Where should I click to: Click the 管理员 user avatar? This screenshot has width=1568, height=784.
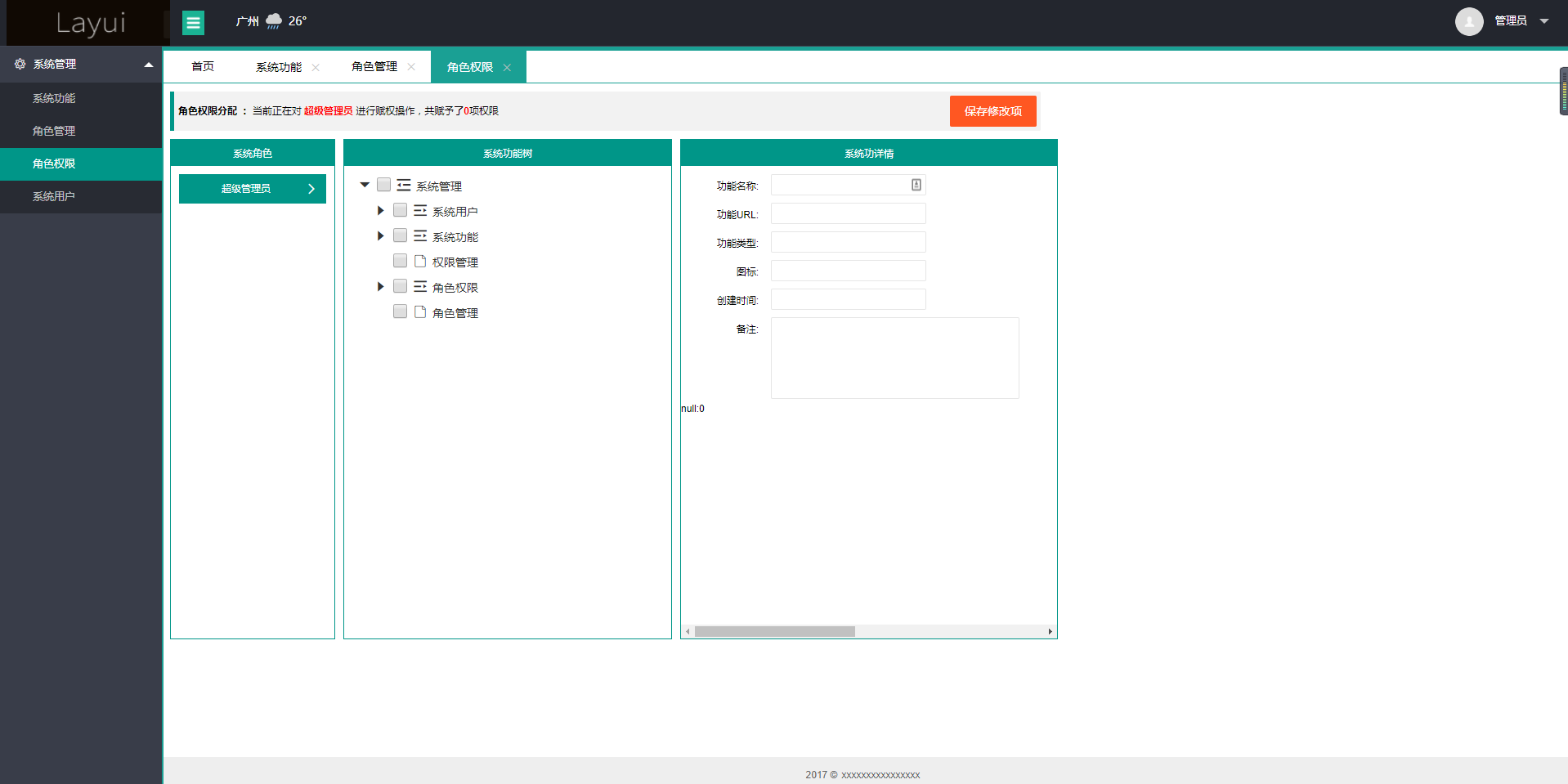1469,21
